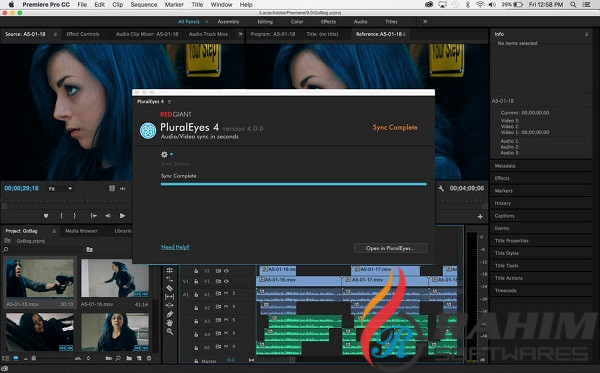The image size is (600, 373).
Task: Click the bin folder icon beside project search
Action: (x=89, y=249)
